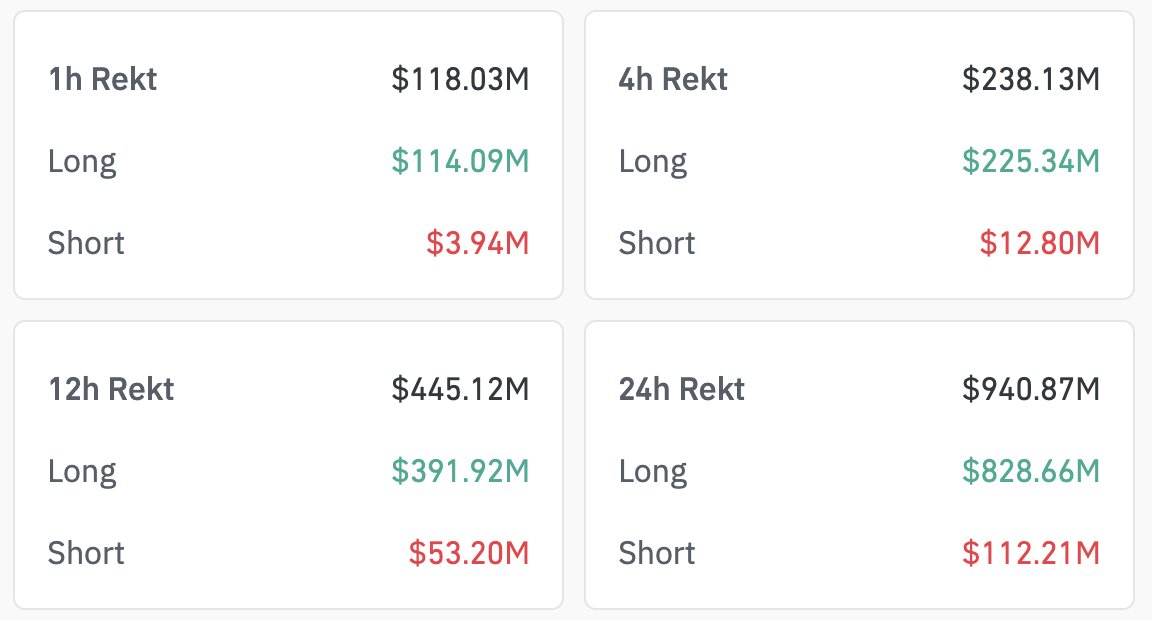Click the 1h Rekt heading
1152x620 pixels.
click(x=103, y=79)
